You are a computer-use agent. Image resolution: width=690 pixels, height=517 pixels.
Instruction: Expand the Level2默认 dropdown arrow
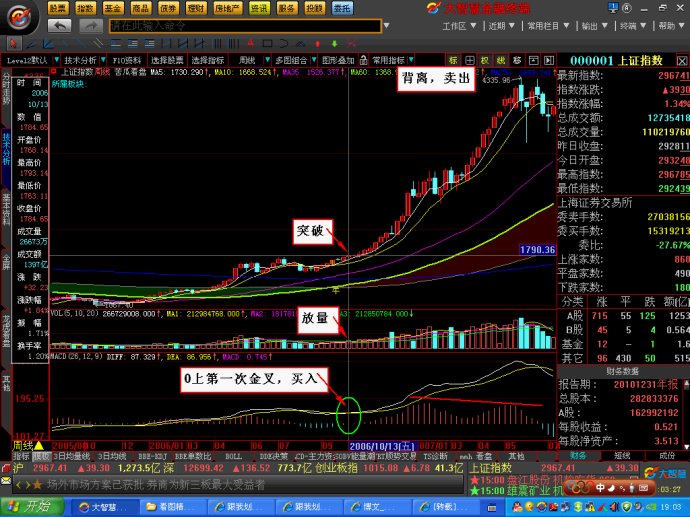pyautogui.click(x=57, y=60)
